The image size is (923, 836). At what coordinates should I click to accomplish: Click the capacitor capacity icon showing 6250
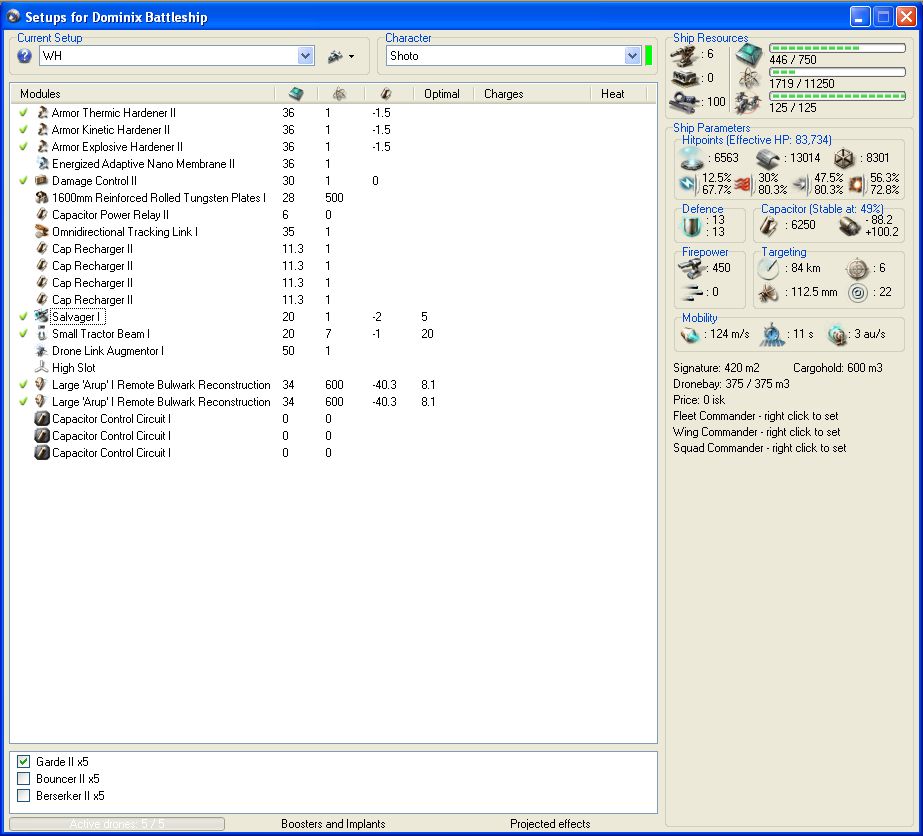pos(768,225)
